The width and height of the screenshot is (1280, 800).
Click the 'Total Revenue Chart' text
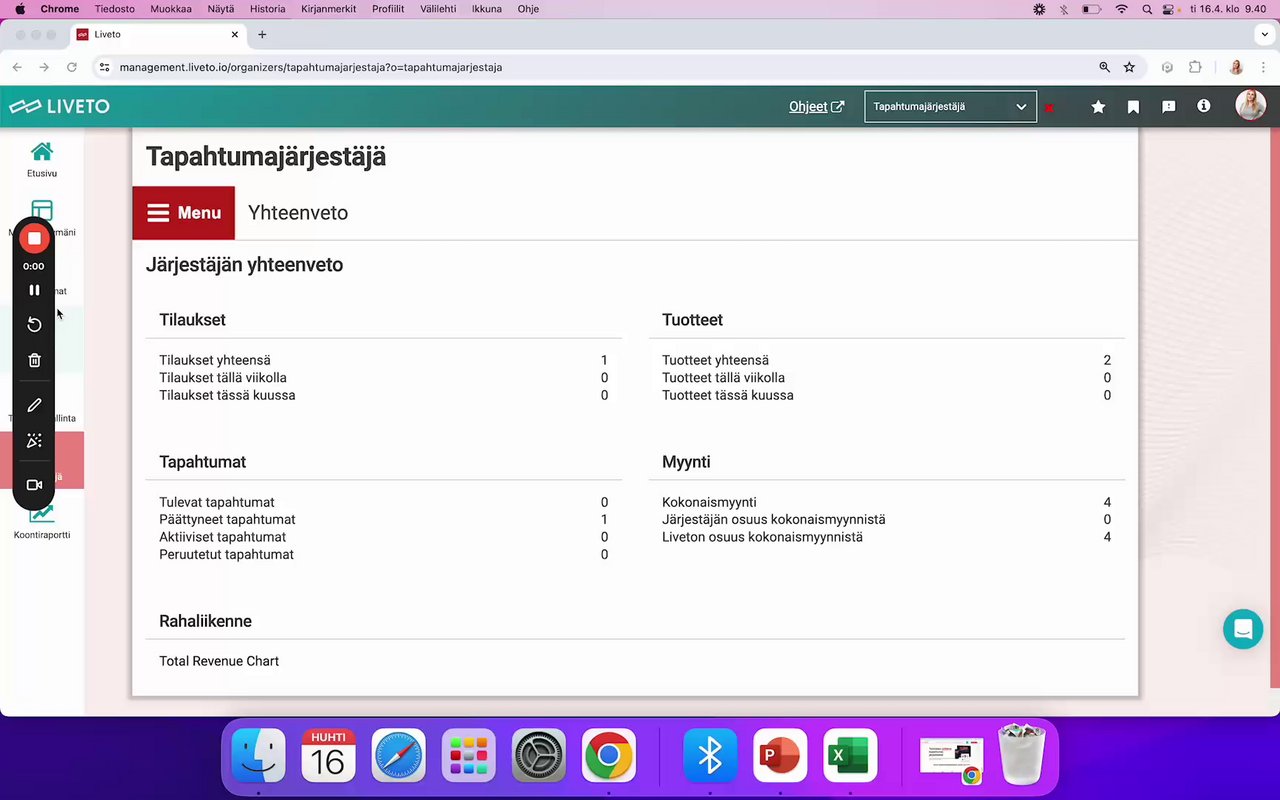click(x=219, y=661)
